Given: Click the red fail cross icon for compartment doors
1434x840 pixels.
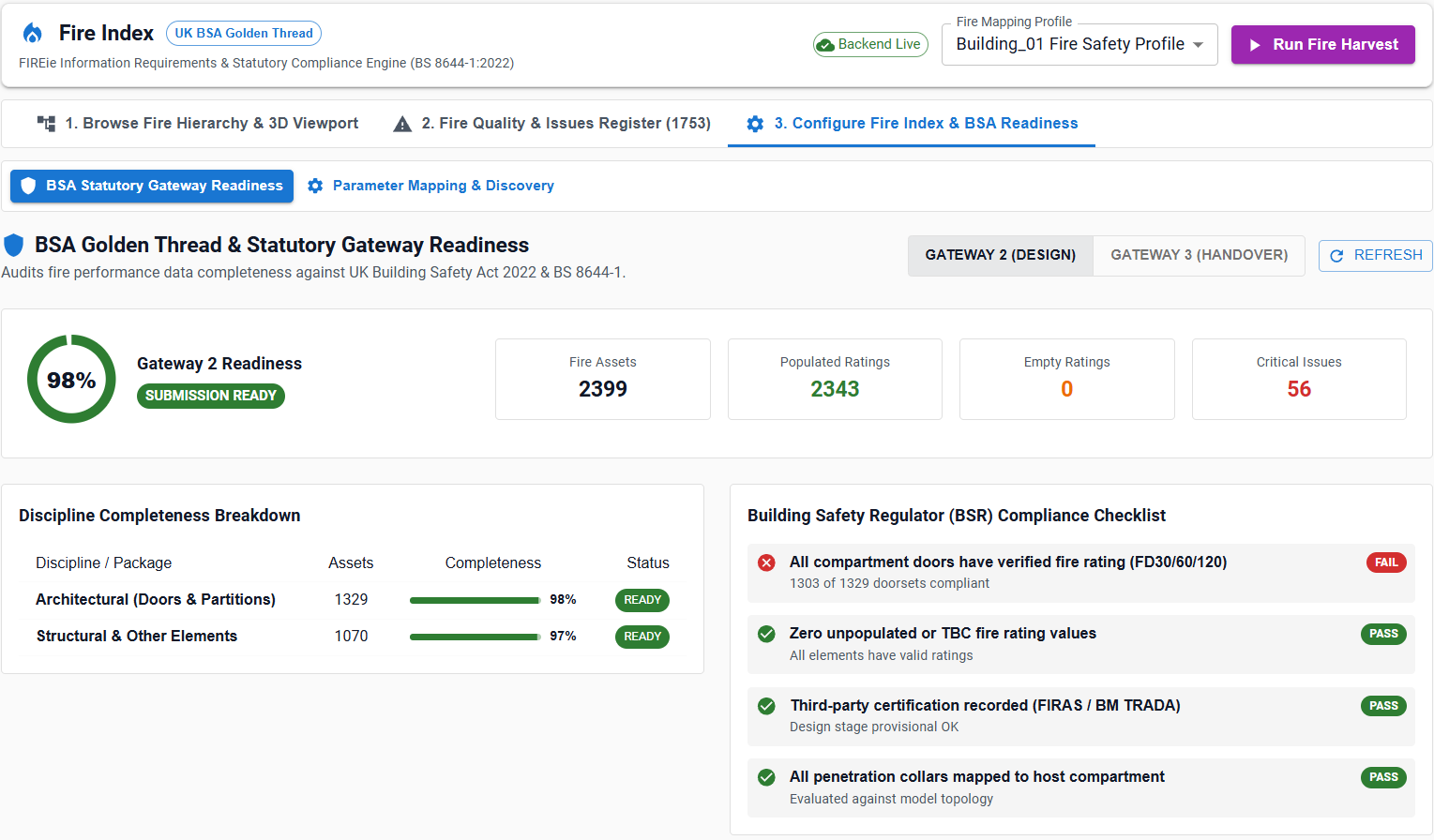Looking at the screenshot, I should pos(766,562).
